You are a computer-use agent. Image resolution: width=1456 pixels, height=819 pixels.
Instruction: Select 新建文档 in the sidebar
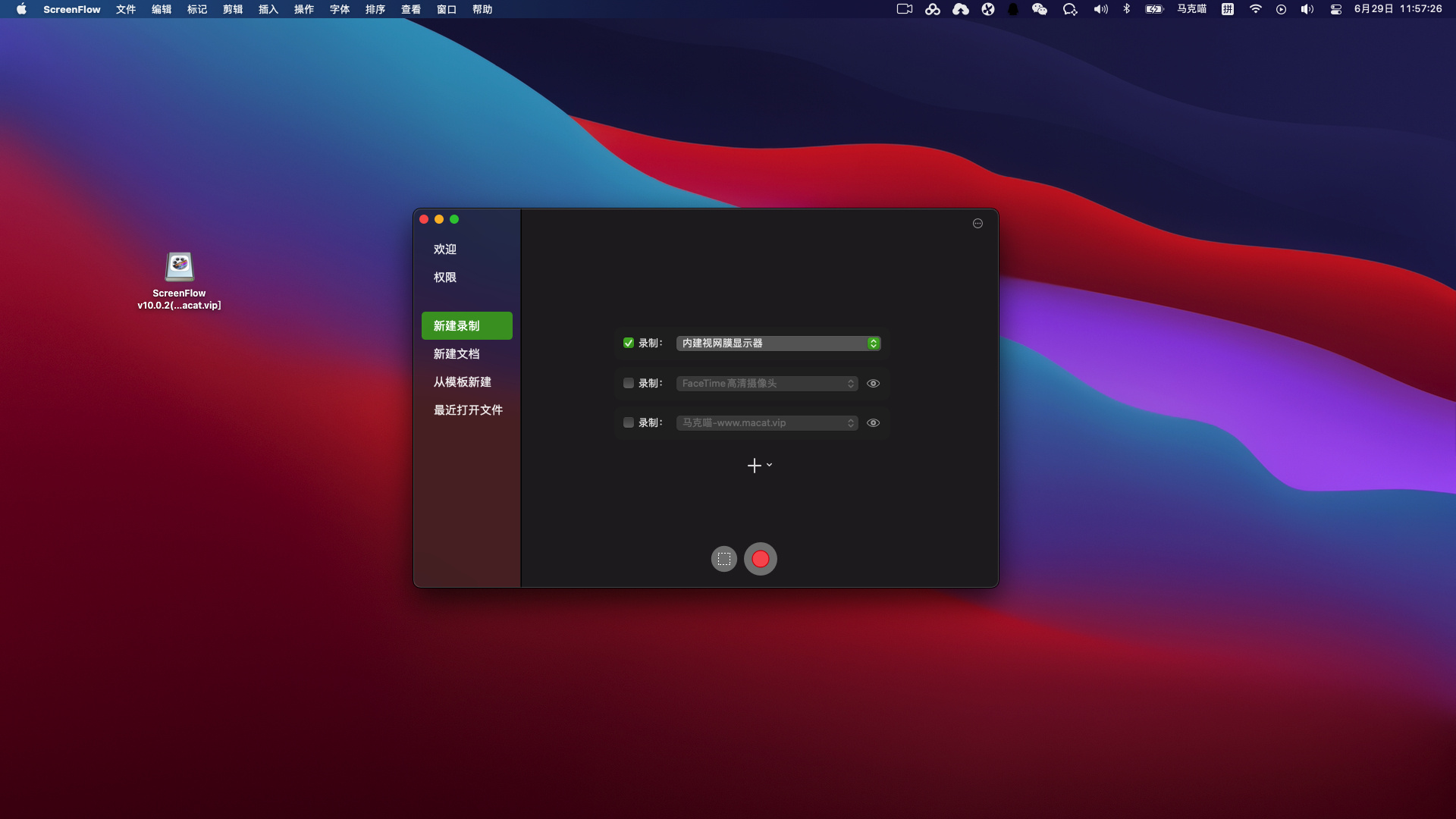457,354
